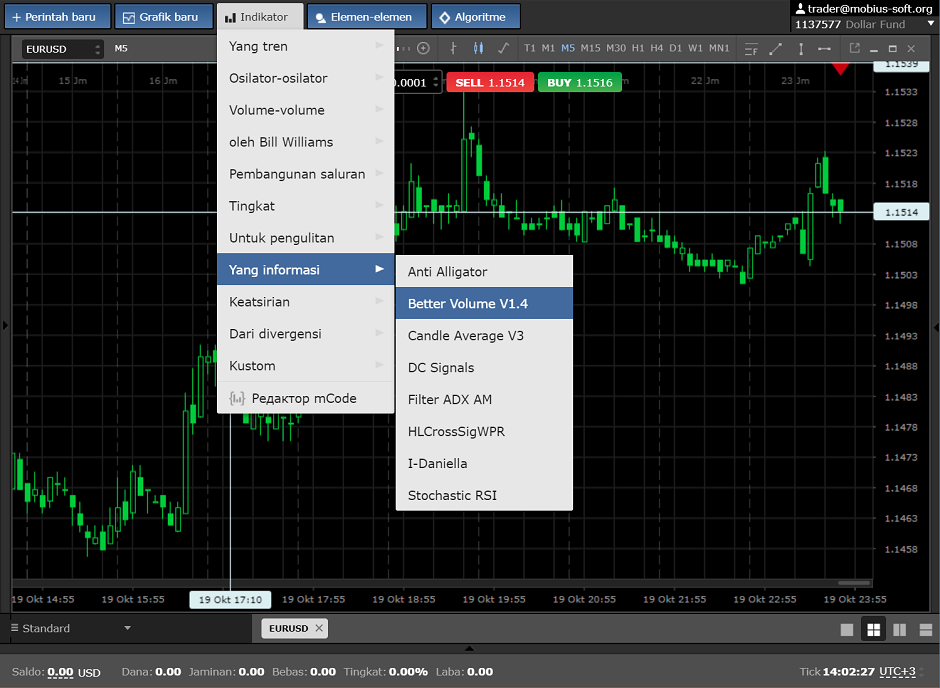Choose the stacked rows layout icon
Image resolution: width=940 pixels, height=688 pixels.
925,629
